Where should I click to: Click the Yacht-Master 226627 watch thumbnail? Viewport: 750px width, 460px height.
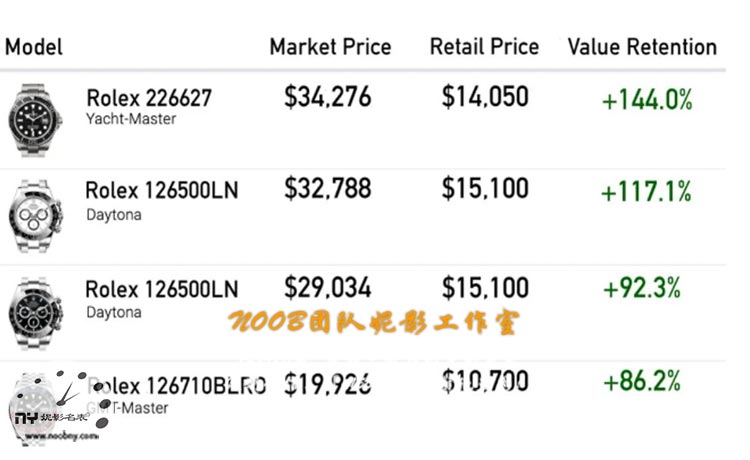(x=35, y=120)
